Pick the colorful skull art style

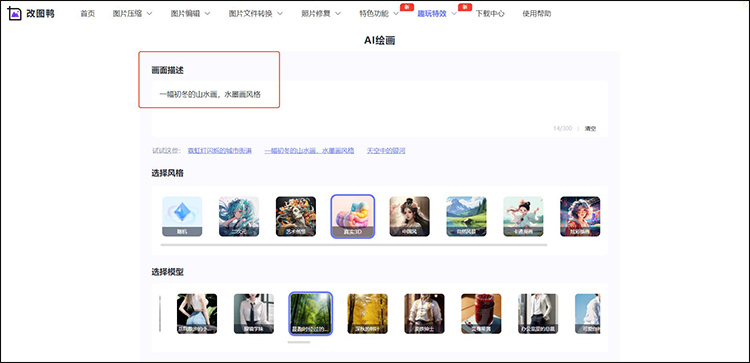pos(296,216)
